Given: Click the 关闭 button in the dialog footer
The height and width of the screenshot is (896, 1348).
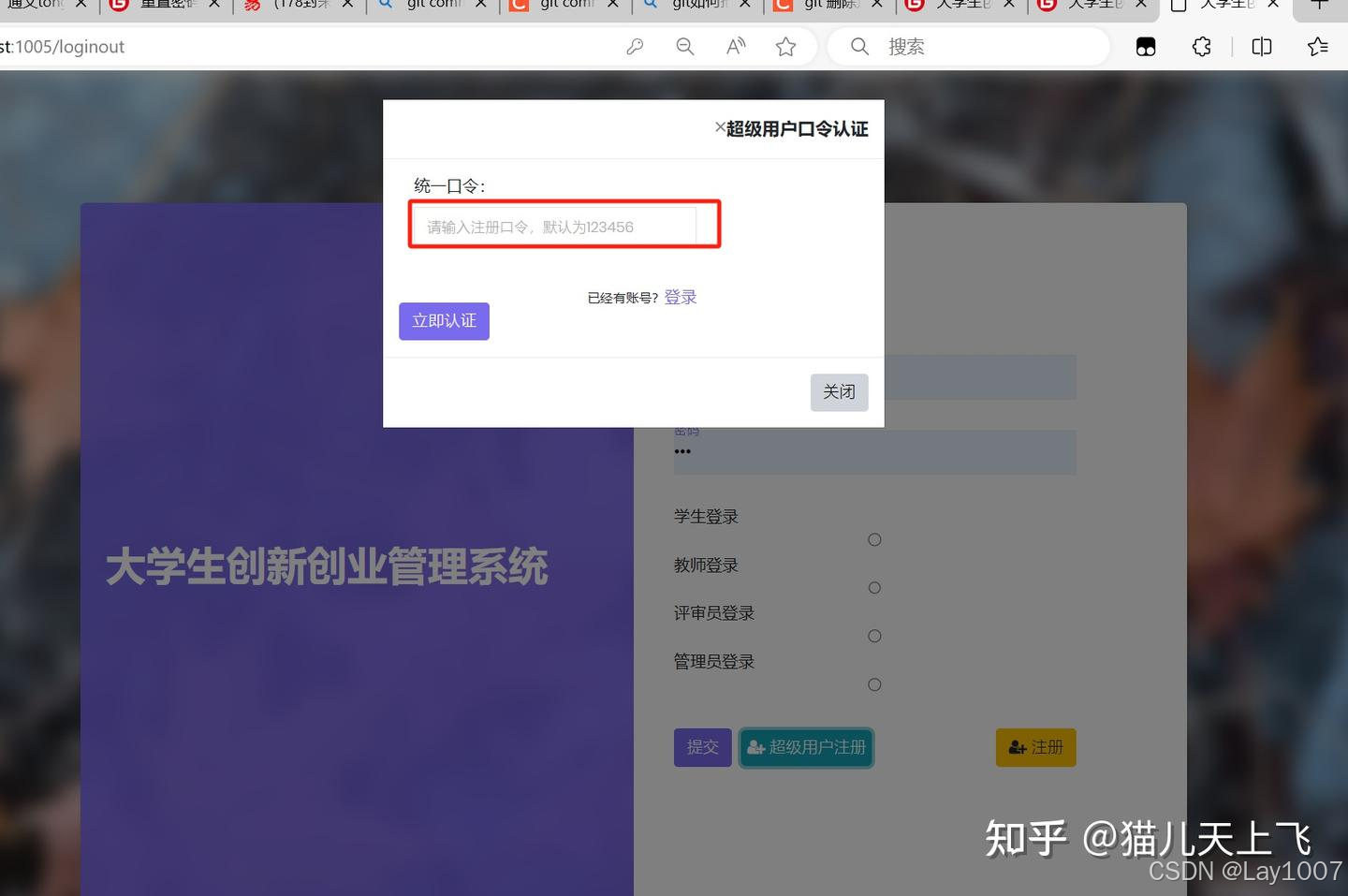Looking at the screenshot, I should [x=839, y=391].
